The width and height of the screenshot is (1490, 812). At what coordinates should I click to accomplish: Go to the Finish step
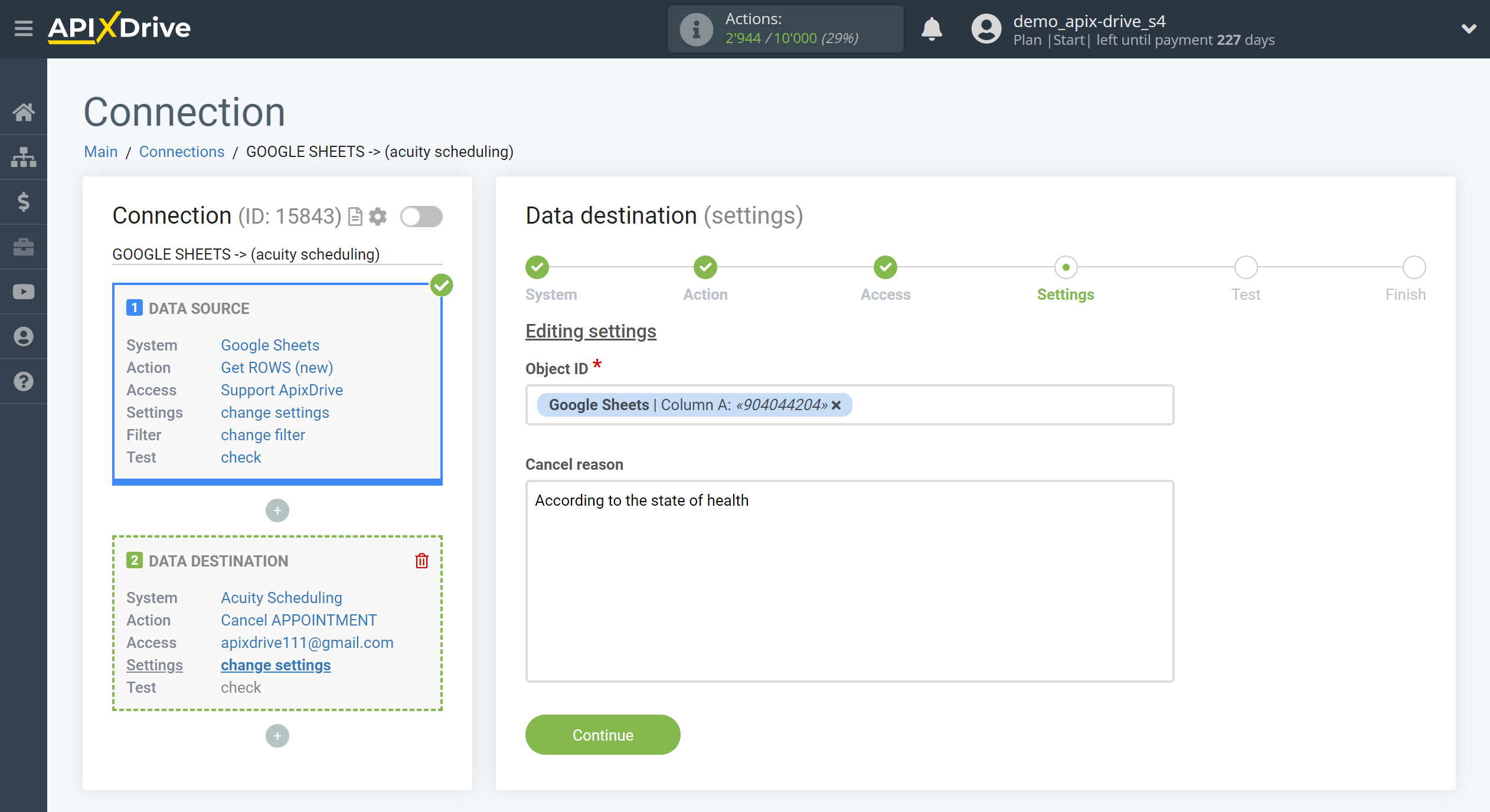pos(1414,267)
